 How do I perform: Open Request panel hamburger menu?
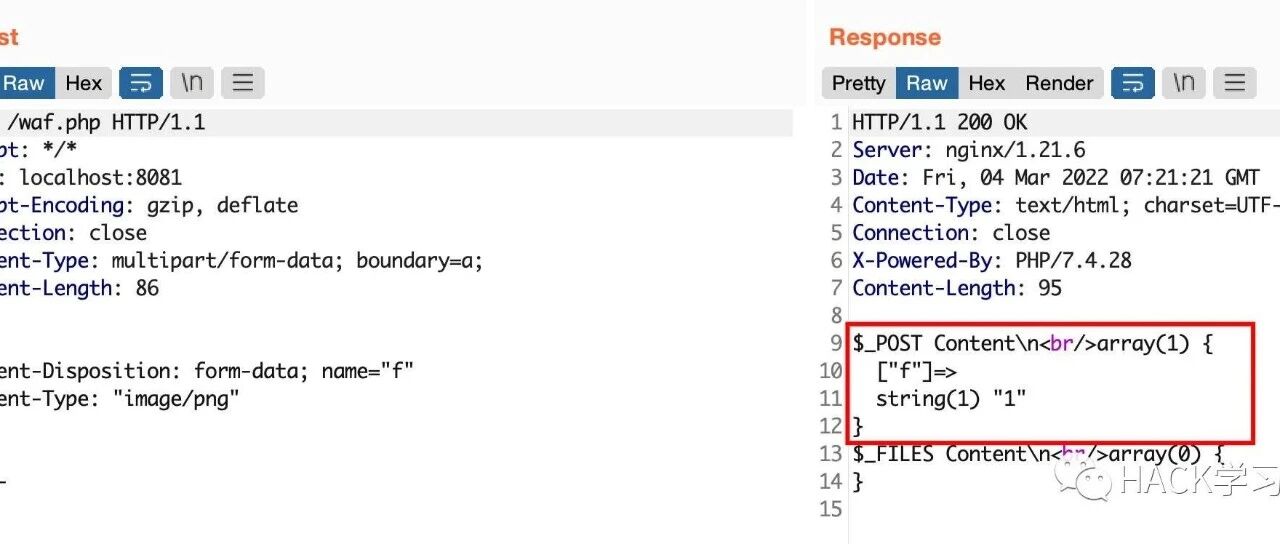[242, 83]
